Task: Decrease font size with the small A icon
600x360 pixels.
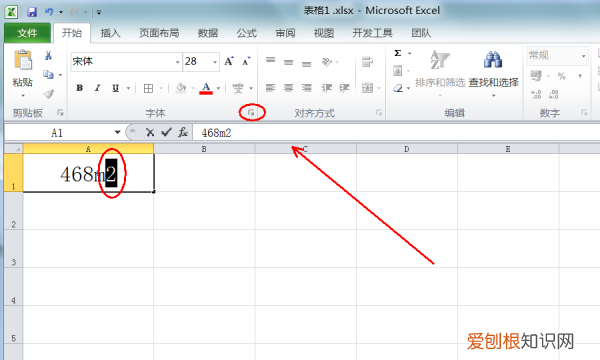Action: point(246,61)
